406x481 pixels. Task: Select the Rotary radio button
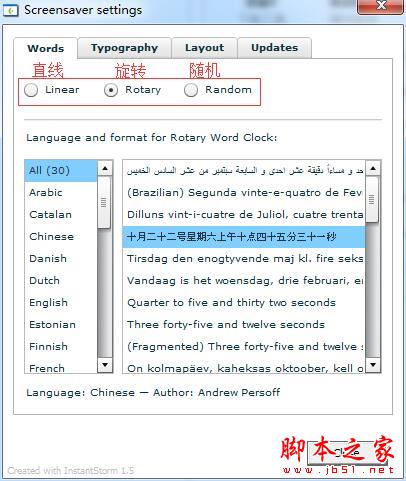111,90
